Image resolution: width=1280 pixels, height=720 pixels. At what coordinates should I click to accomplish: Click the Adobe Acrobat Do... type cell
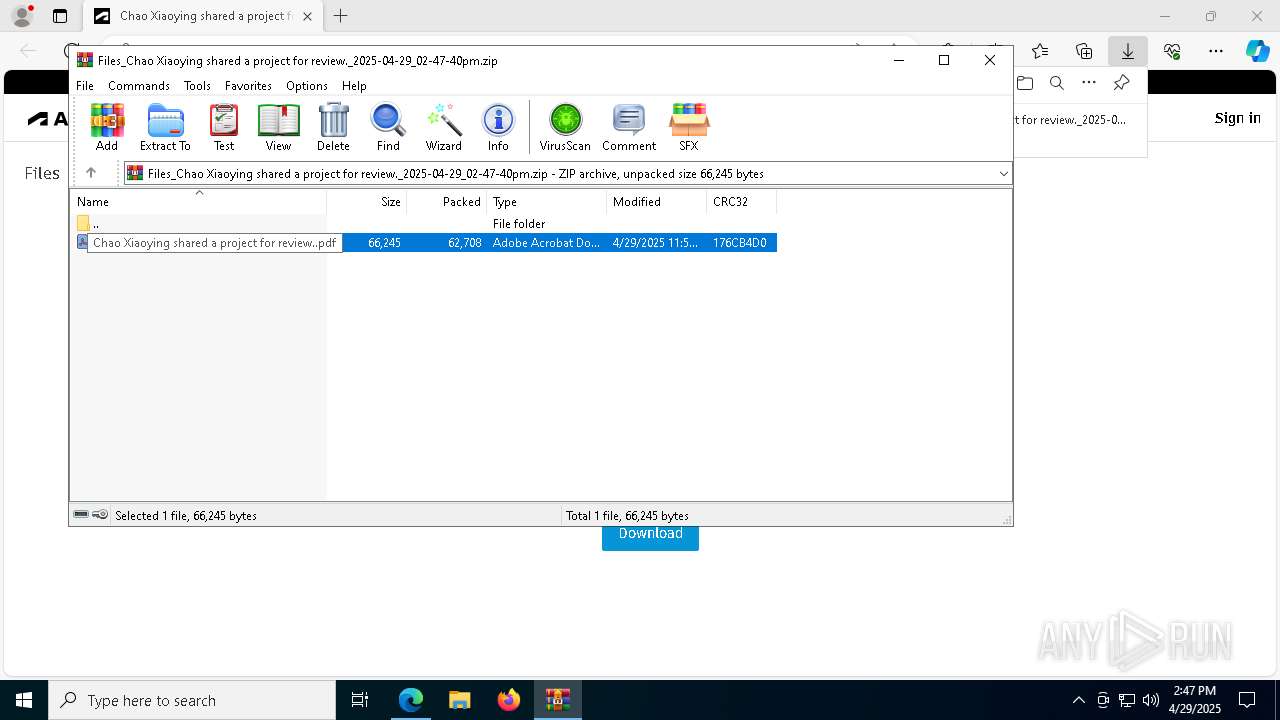[x=546, y=243]
